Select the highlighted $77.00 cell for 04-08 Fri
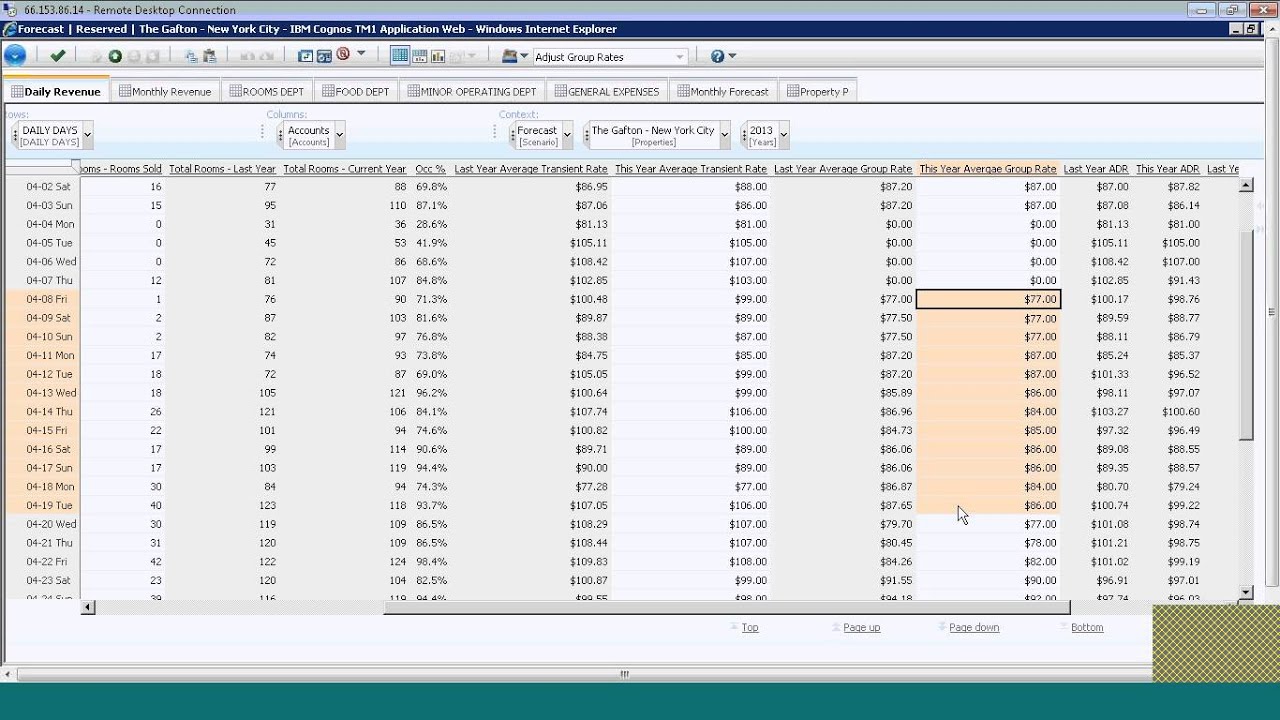 pyautogui.click(x=988, y=299)
